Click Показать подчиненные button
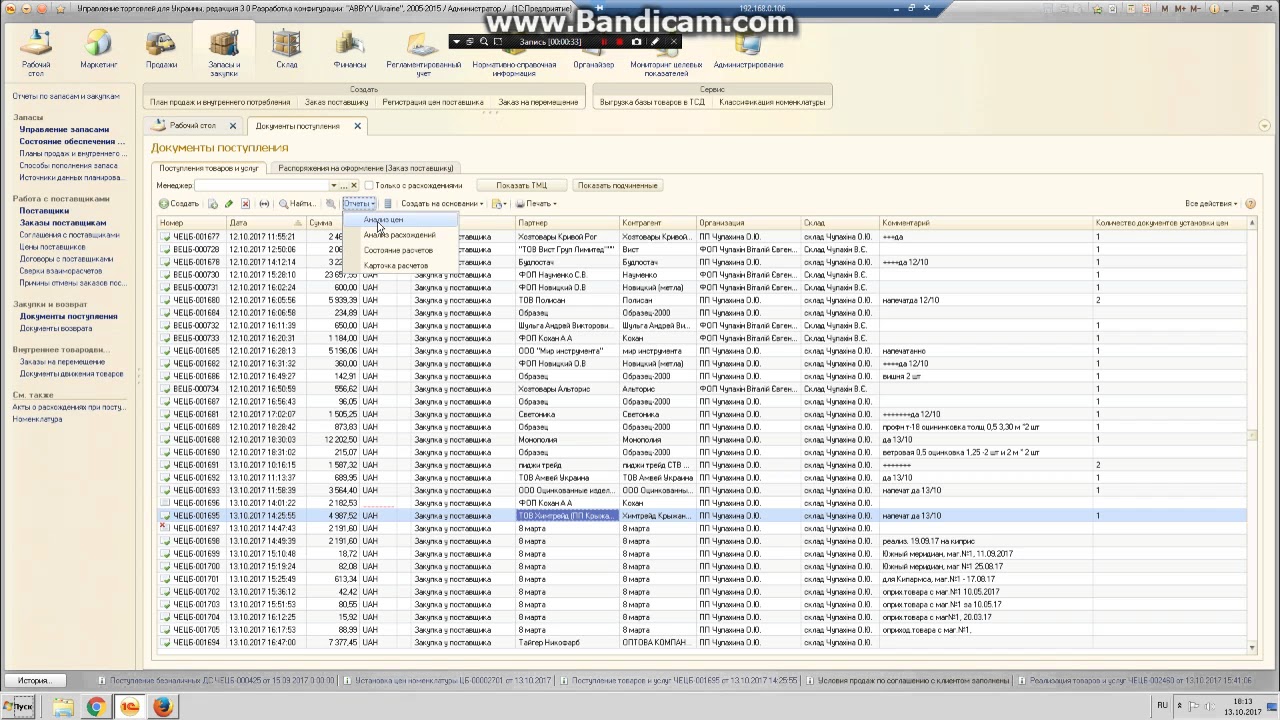1280x720 pixels. pyautogui.click(x=617, y=186)
